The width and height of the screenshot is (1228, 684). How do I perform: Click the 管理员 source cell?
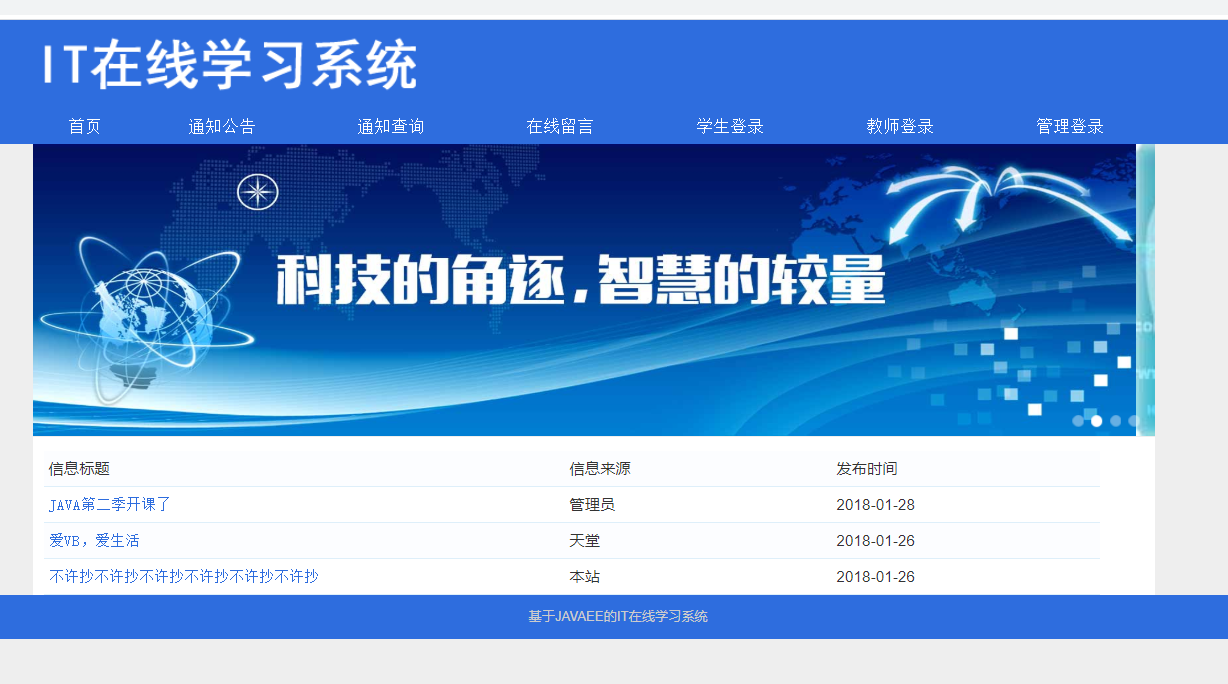click(593, 505)
